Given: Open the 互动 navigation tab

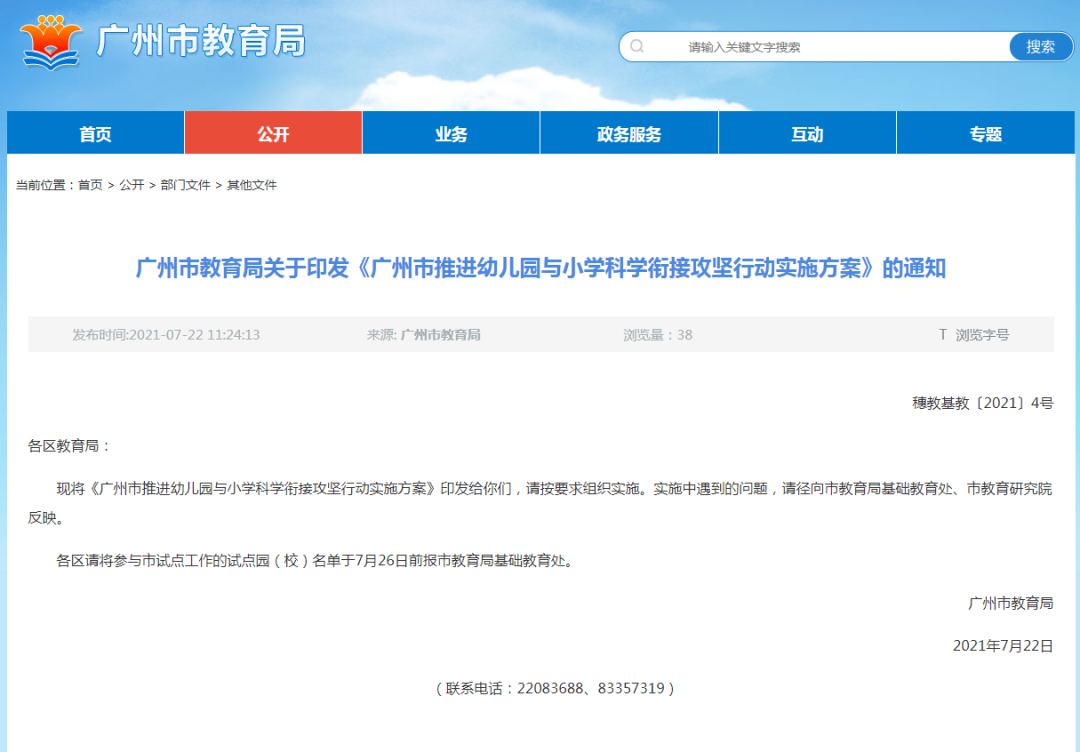Looking at the screenshot, I should pyautogui.click(x=807, y=133).
